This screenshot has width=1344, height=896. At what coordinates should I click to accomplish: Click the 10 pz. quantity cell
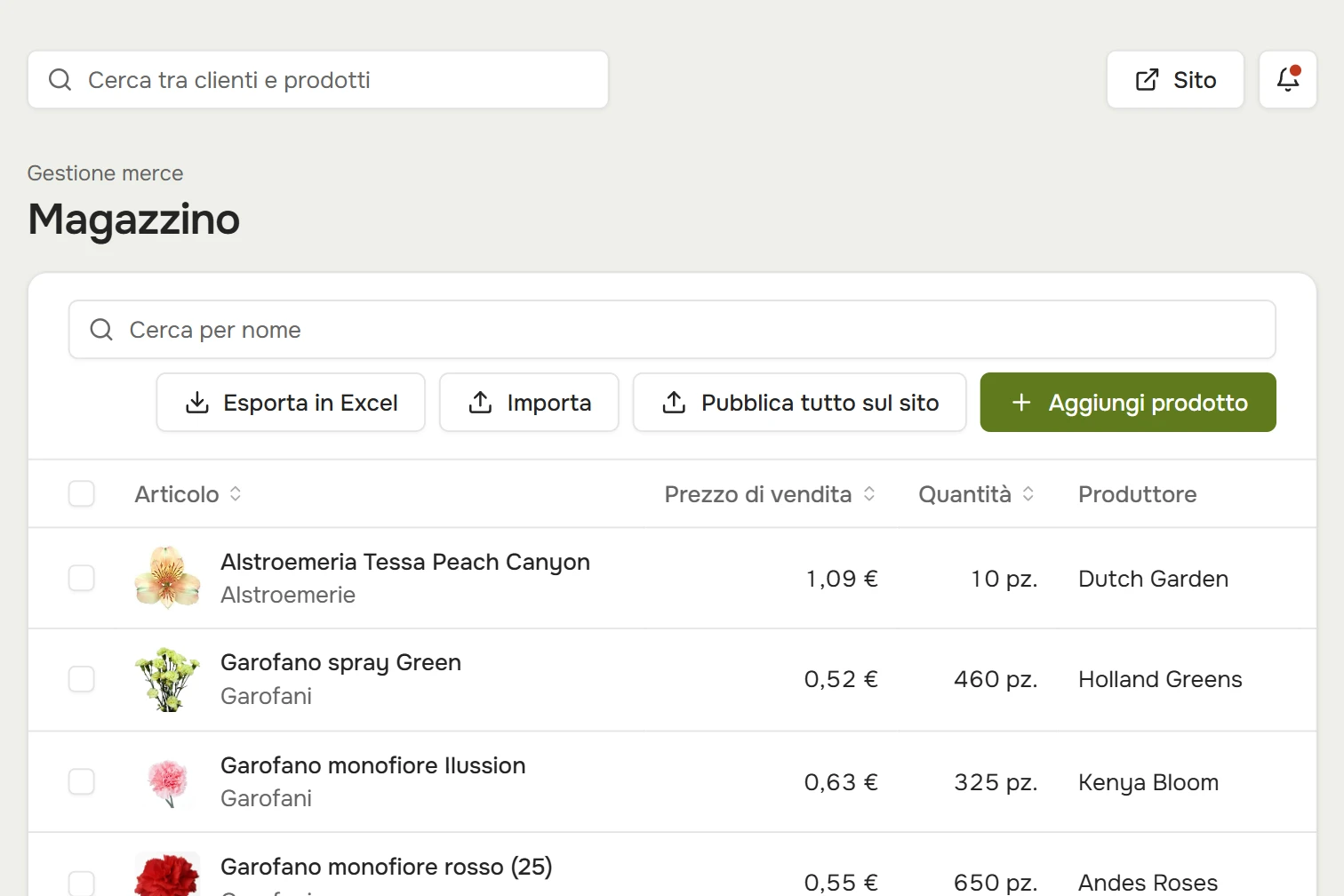tap(1004, 579)
